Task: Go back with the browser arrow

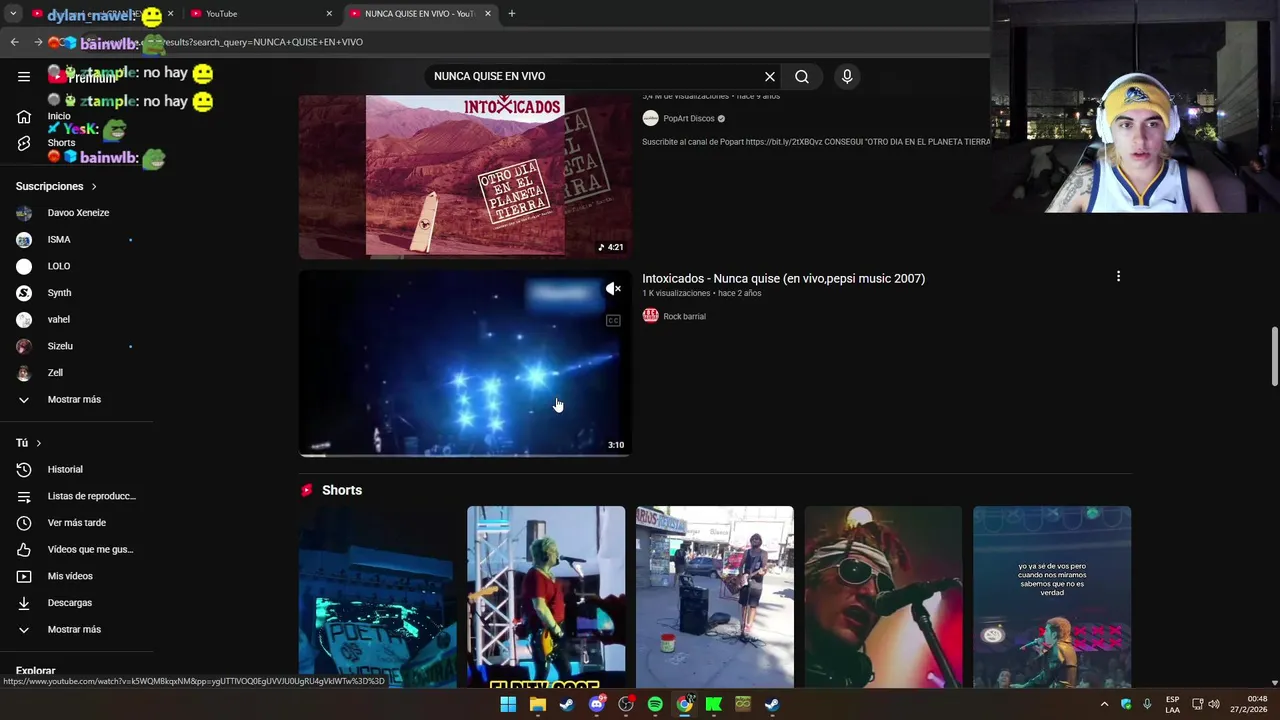Action: point(14,42)
